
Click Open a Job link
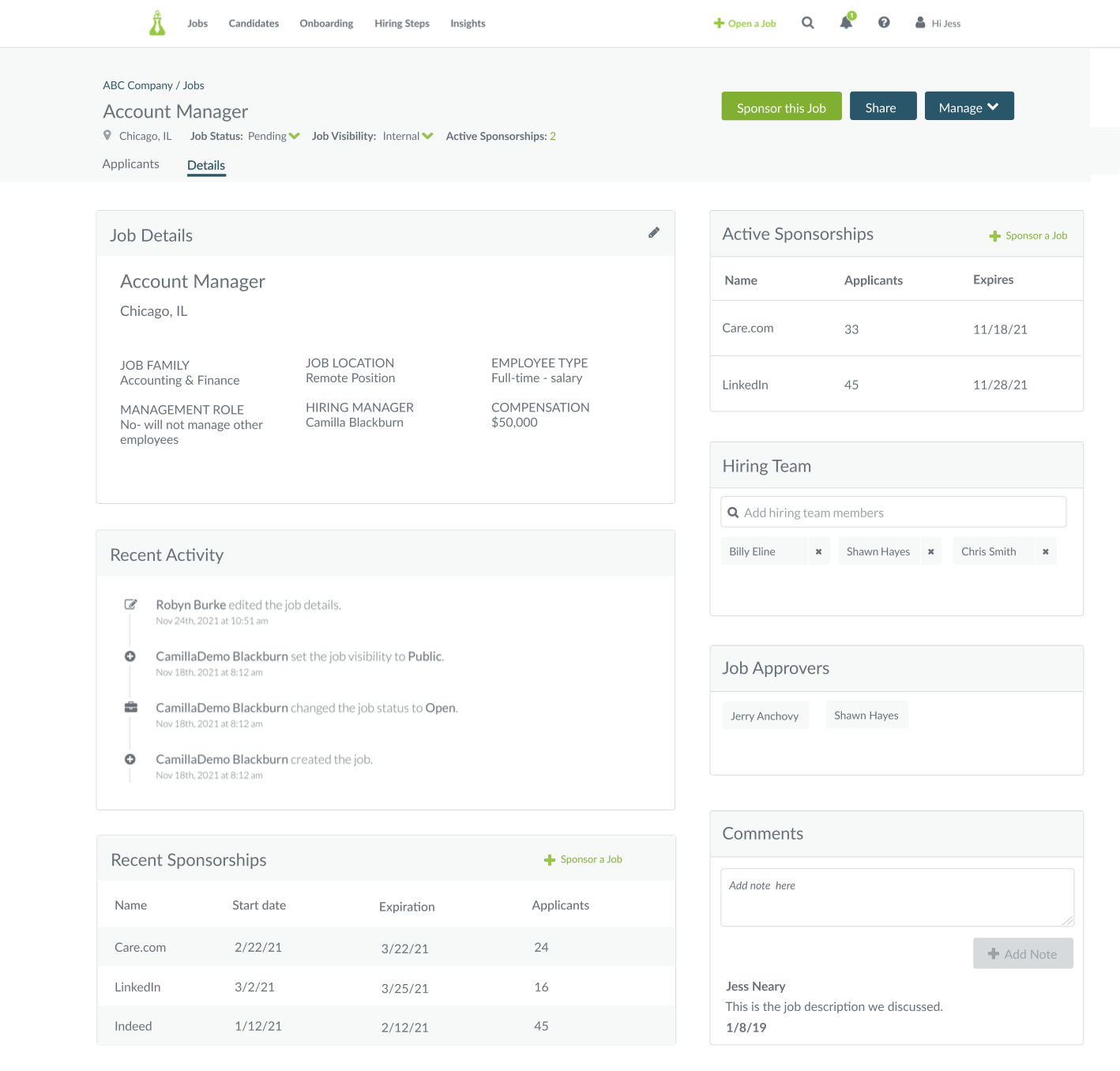745,24
